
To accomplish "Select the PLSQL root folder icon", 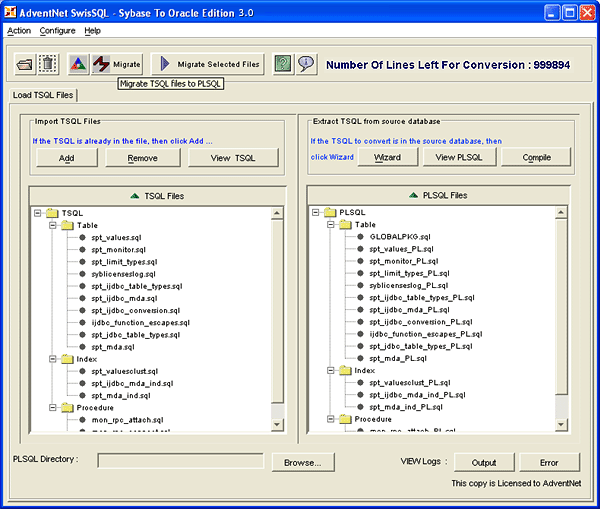I will click(x=330, y=212).
